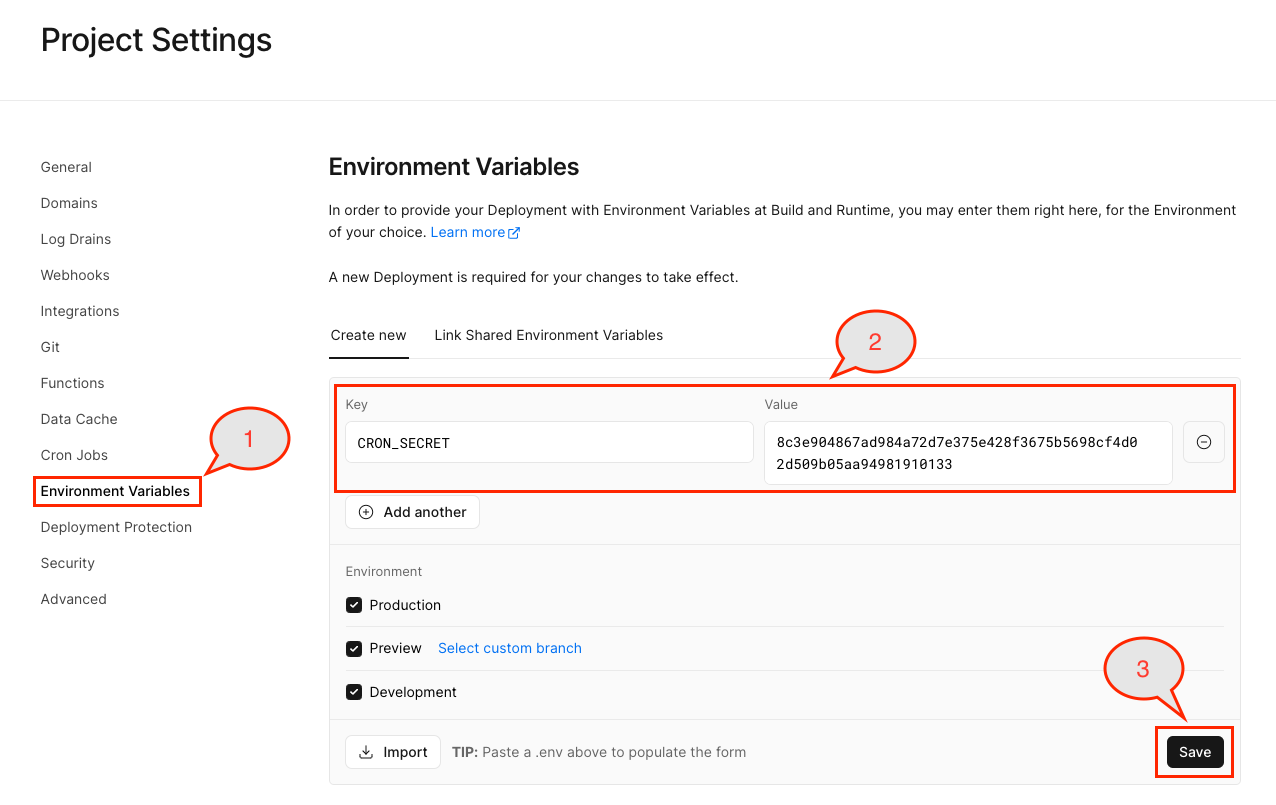Click the minus icon to remove CRON_SECRET row

(x=1204, y=442)
